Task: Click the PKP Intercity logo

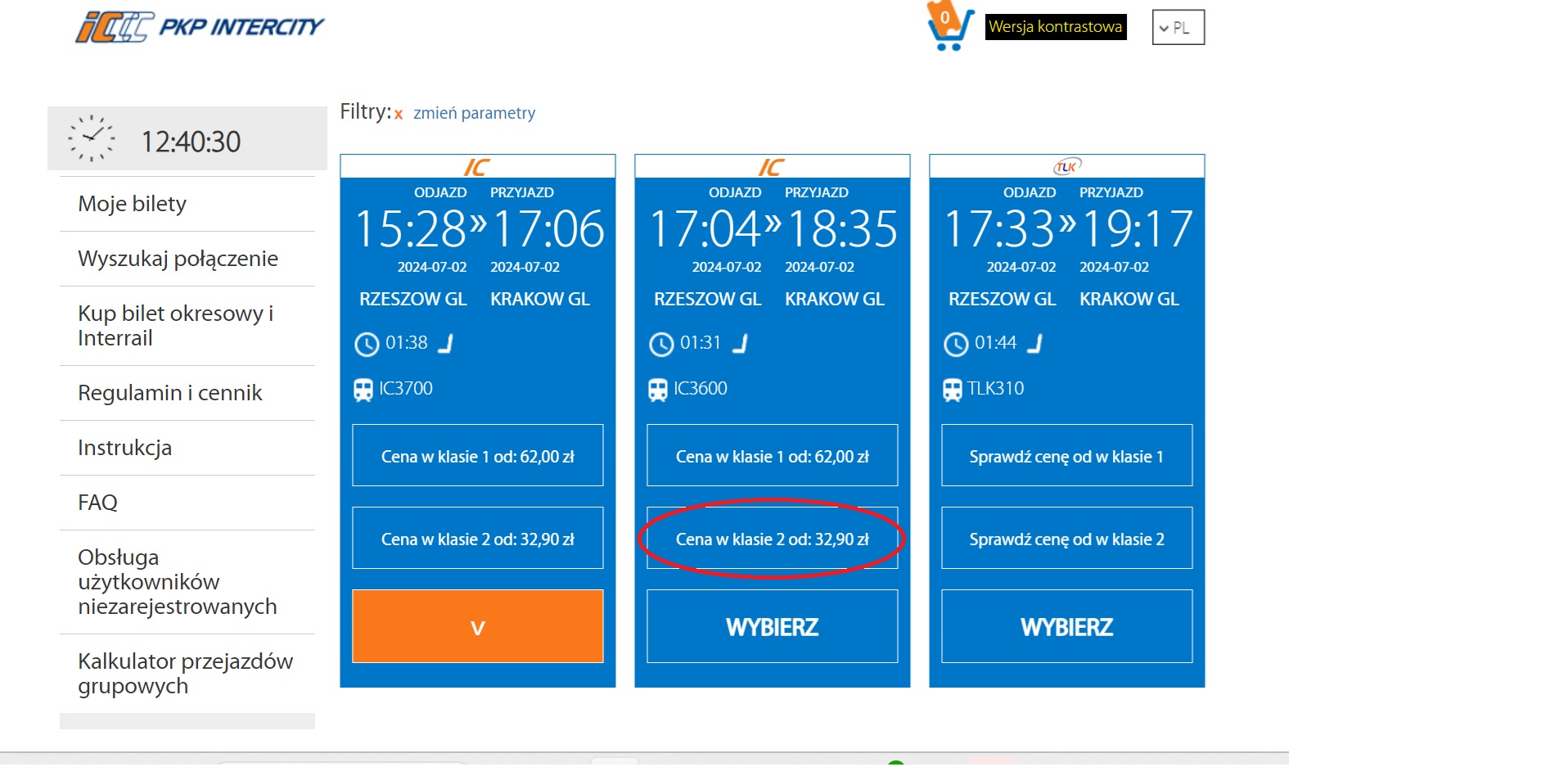Action: pos(200,27)
